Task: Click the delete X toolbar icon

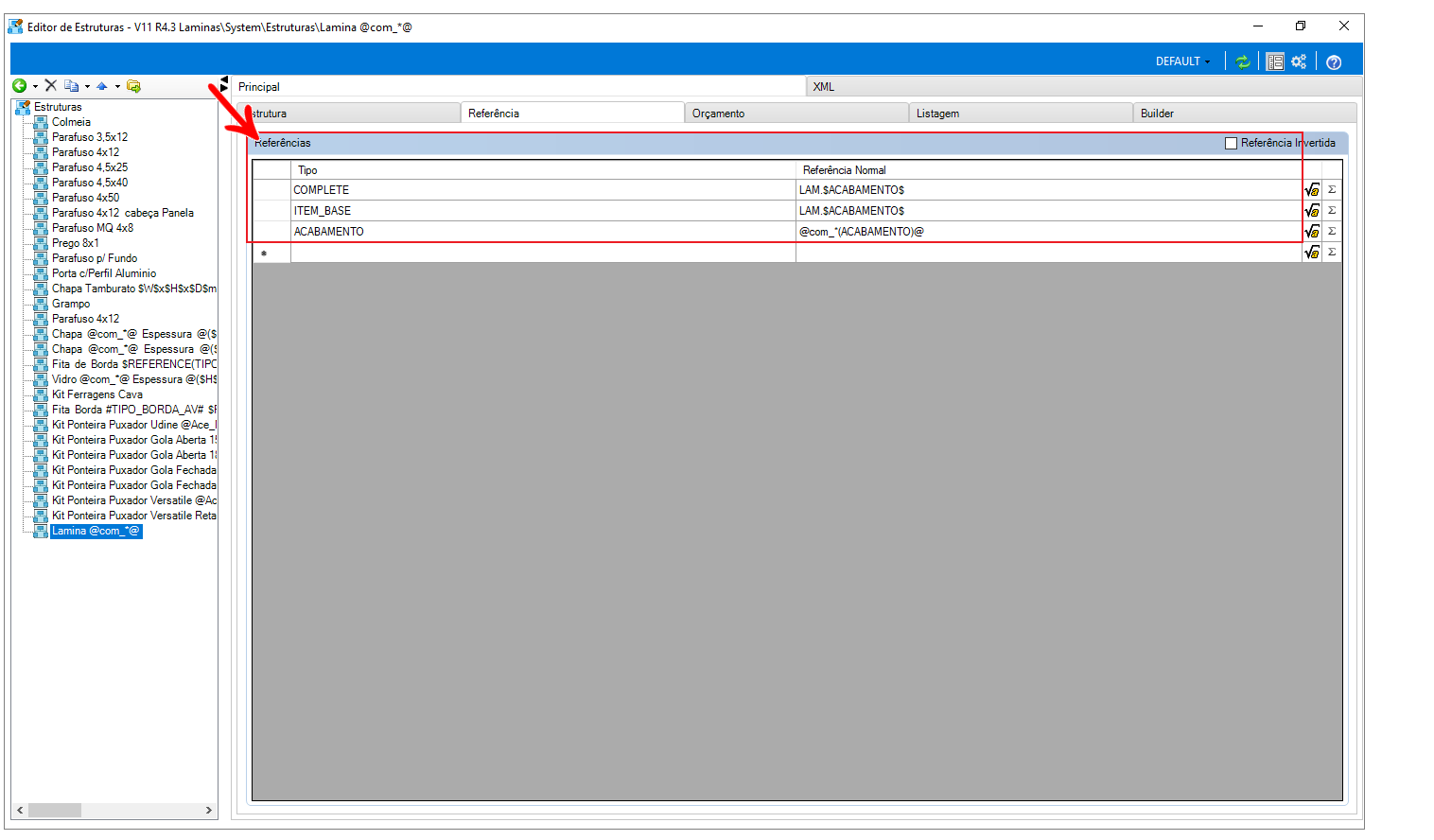Action: [51, 86]
